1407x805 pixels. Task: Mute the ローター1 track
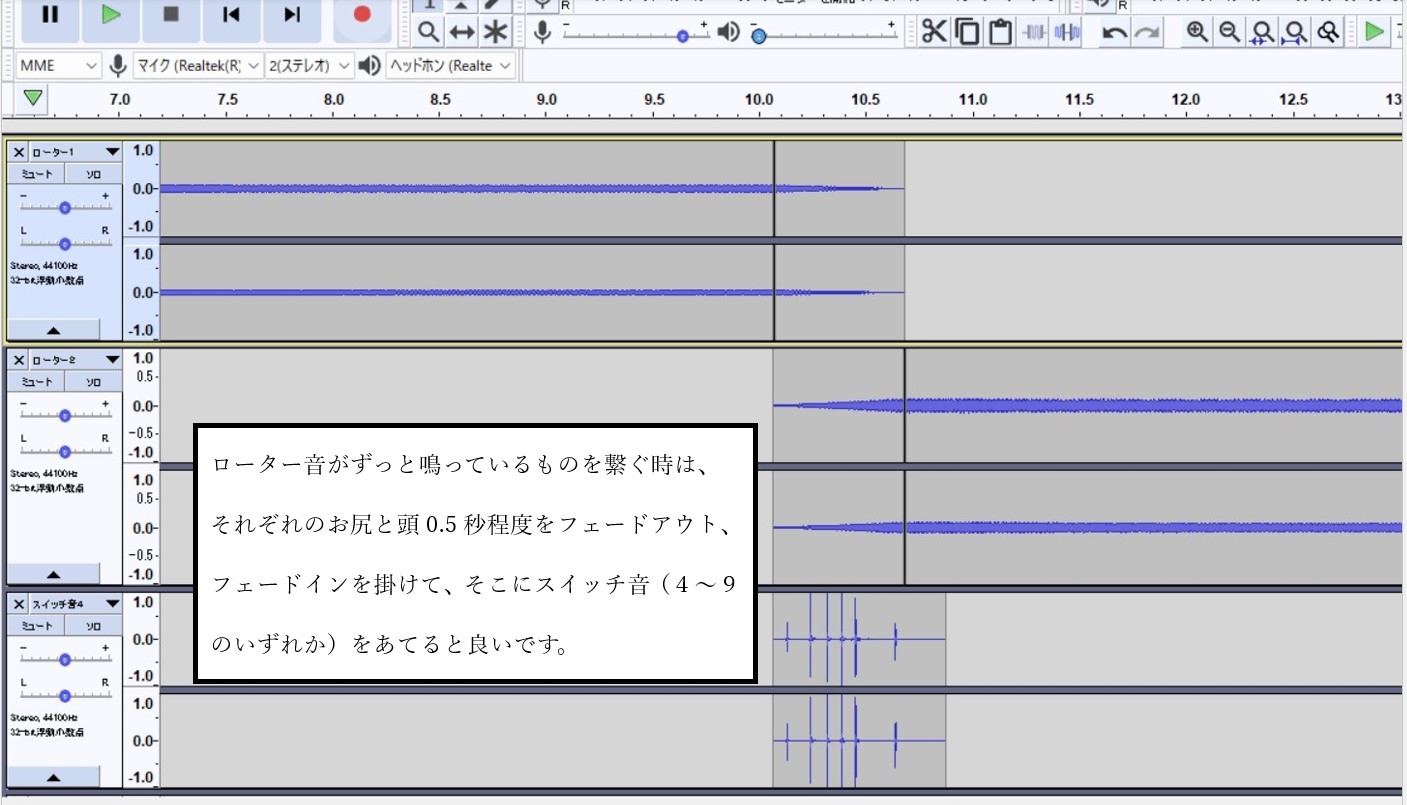(37, 174)
